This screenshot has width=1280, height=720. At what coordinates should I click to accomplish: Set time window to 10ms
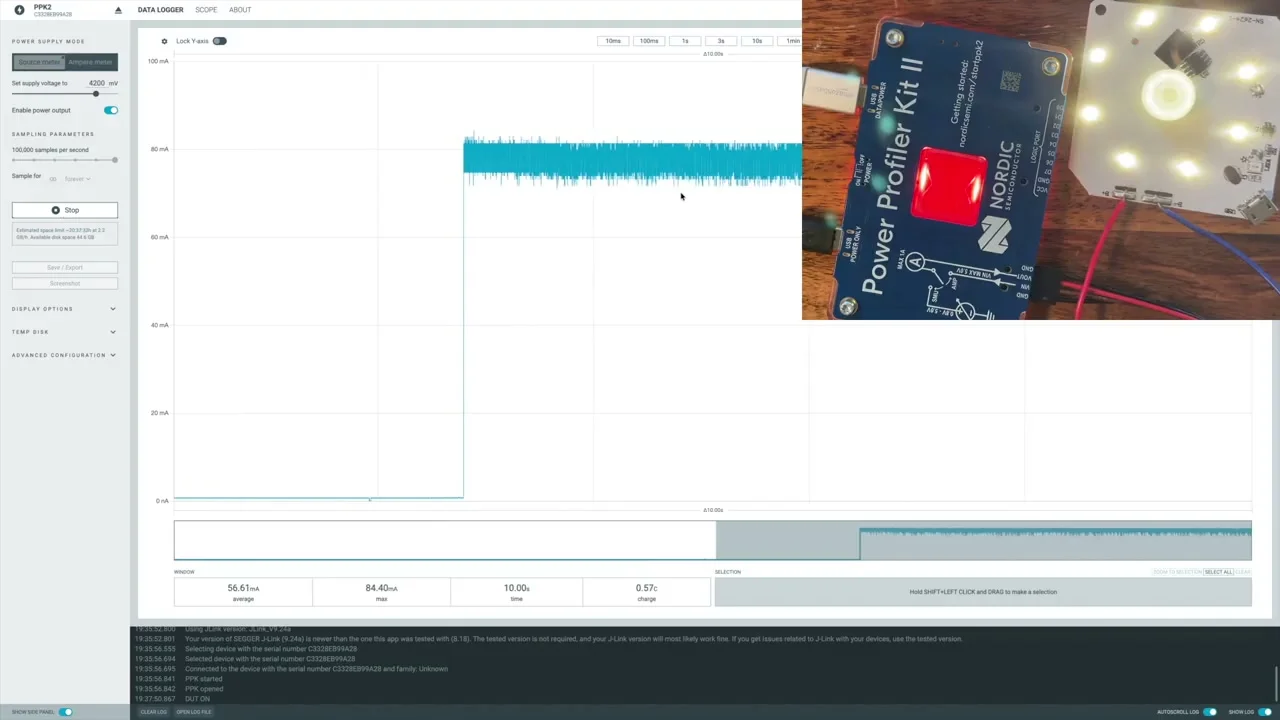point(613,41)
